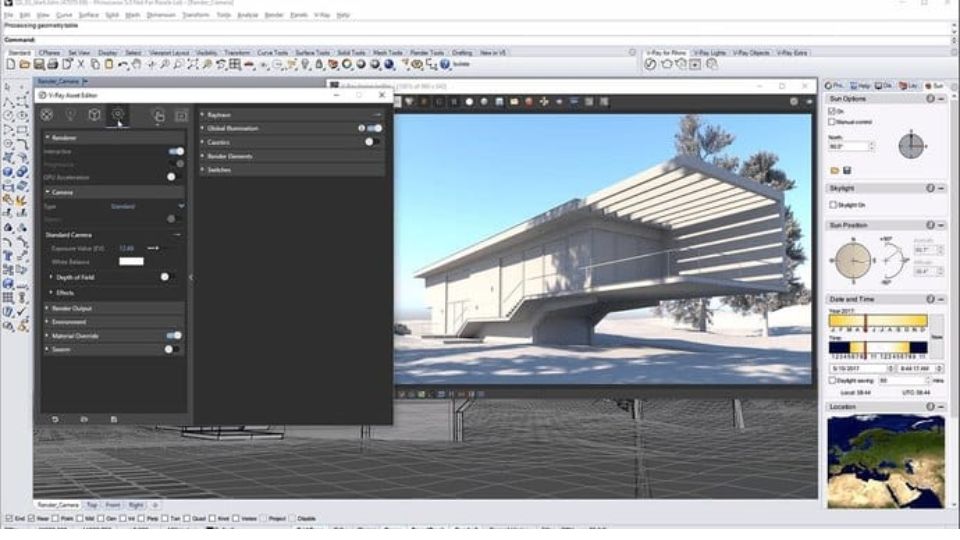Click the load settings folder icon in Asset Editor
This screenshot has height=540, width=960.
click(x=84, y=419)
